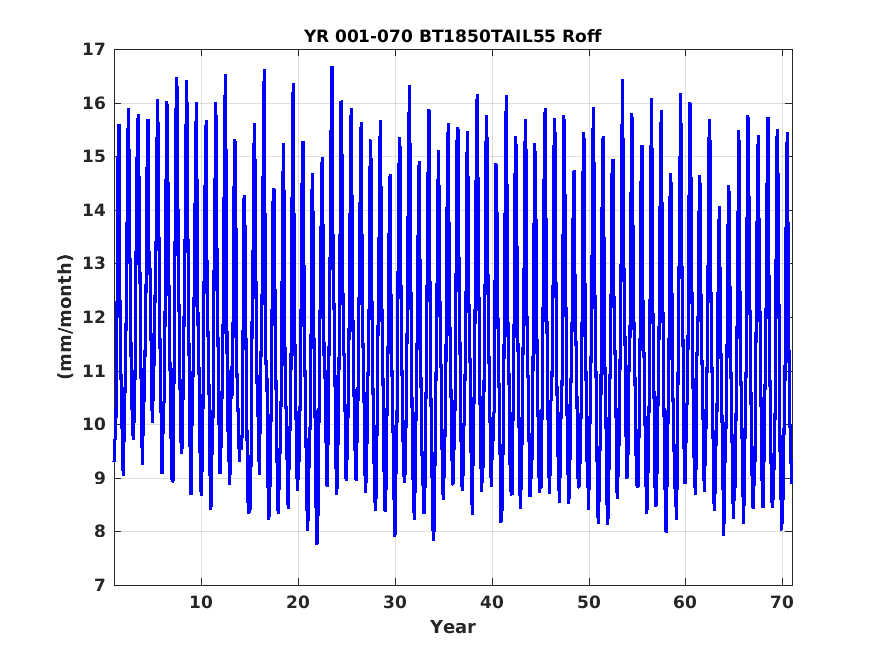Click x-axis tick label '40'

(492, 602)
